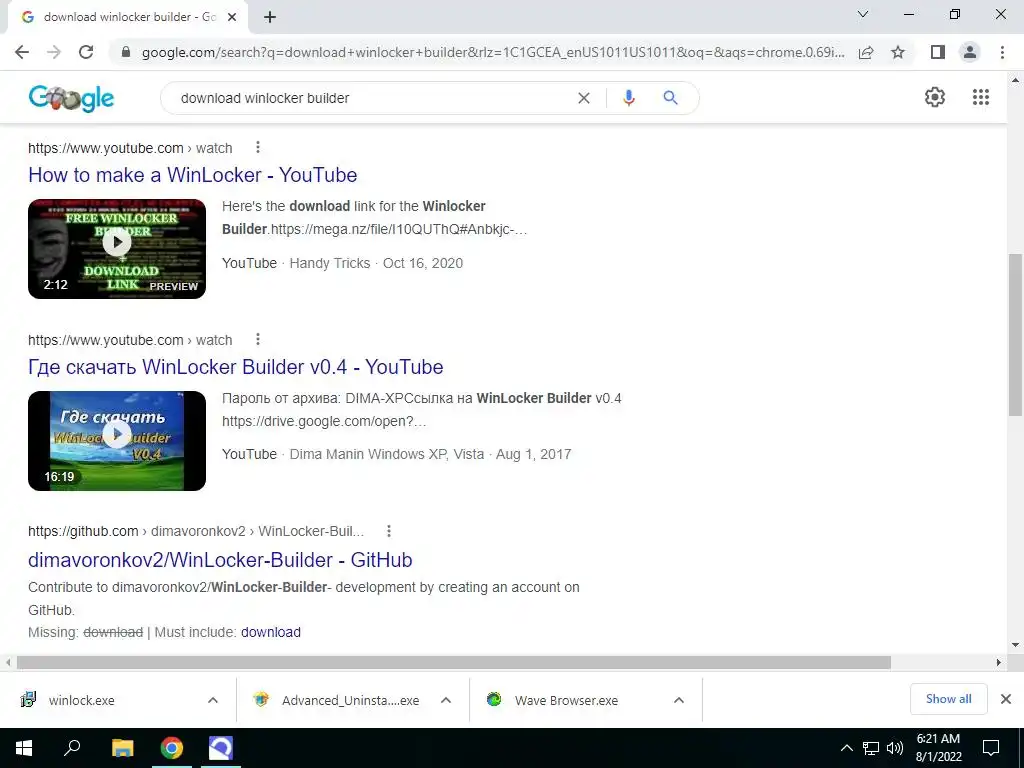Open Google quick settings gear
Image resolution: width=1024 pixels, height=768 pixels.
[x=935, y=97]
